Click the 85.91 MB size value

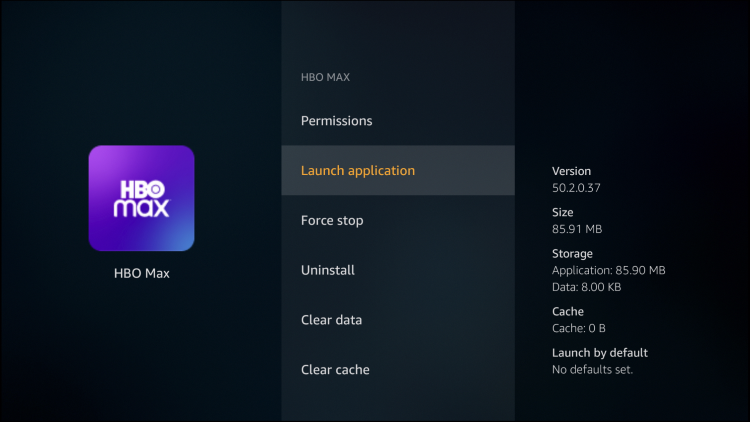(577, 229)
